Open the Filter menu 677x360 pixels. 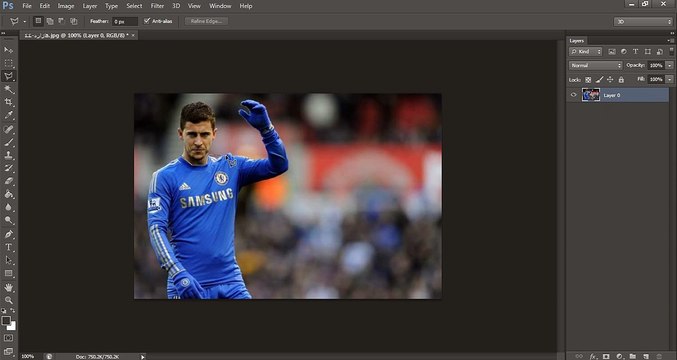coord(157,6)
